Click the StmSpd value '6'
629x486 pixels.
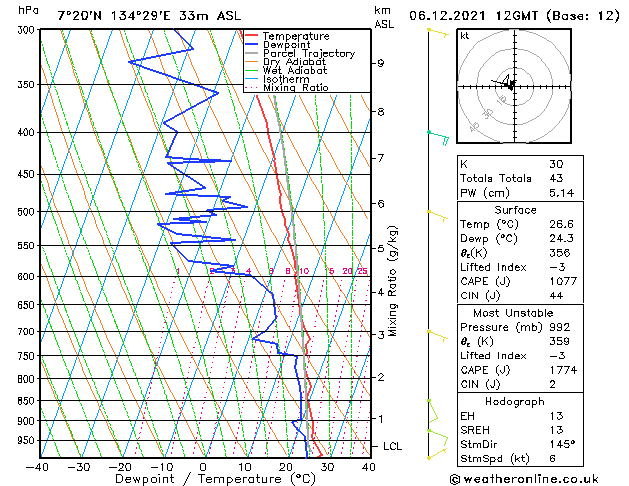(x=552, y=458)
